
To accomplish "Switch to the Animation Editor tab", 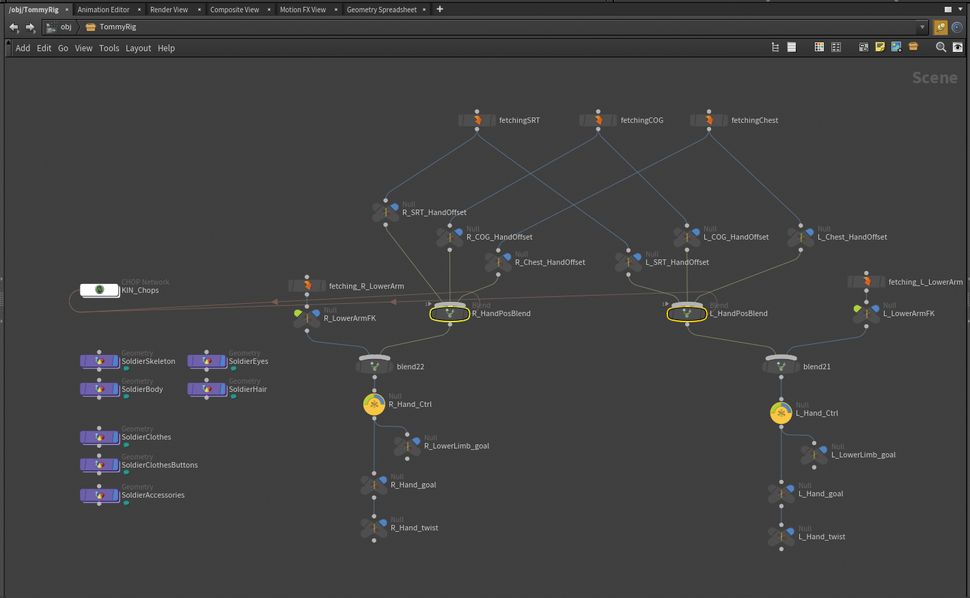I will pos(106,9).
